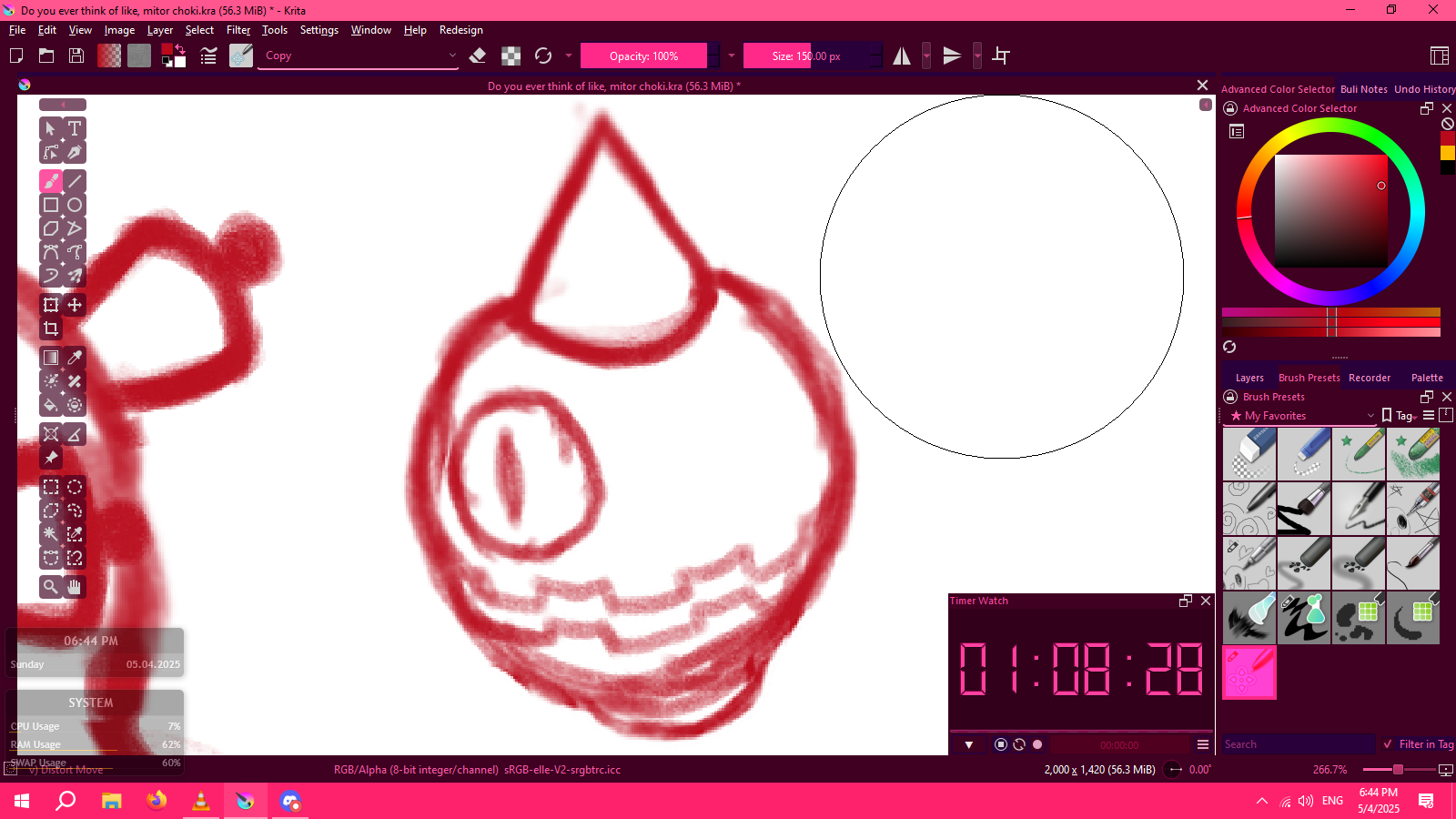Enable the Filter in Tag checkbox
This screenshot has height=819, width=1456.
[1388, 744]
